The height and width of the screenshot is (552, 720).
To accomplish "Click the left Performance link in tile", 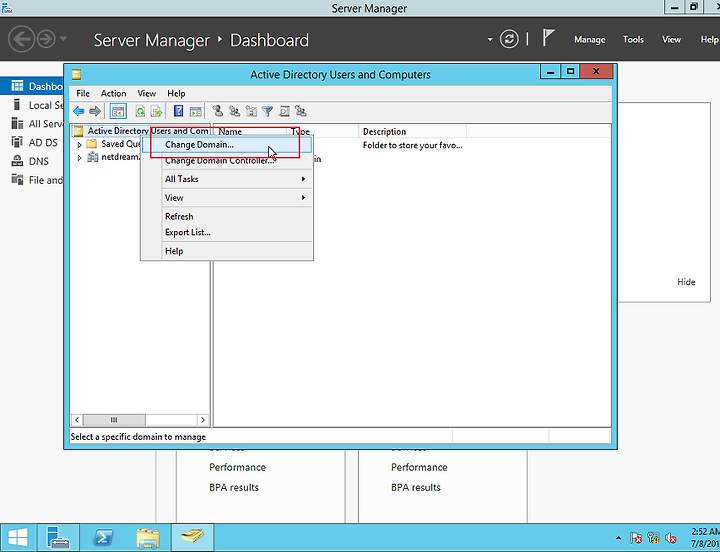I will click(x=237, y=467).
